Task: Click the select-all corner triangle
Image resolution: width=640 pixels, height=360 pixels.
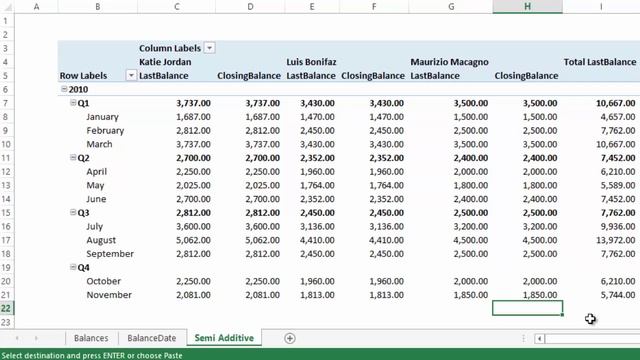Action: coord(7,7)
